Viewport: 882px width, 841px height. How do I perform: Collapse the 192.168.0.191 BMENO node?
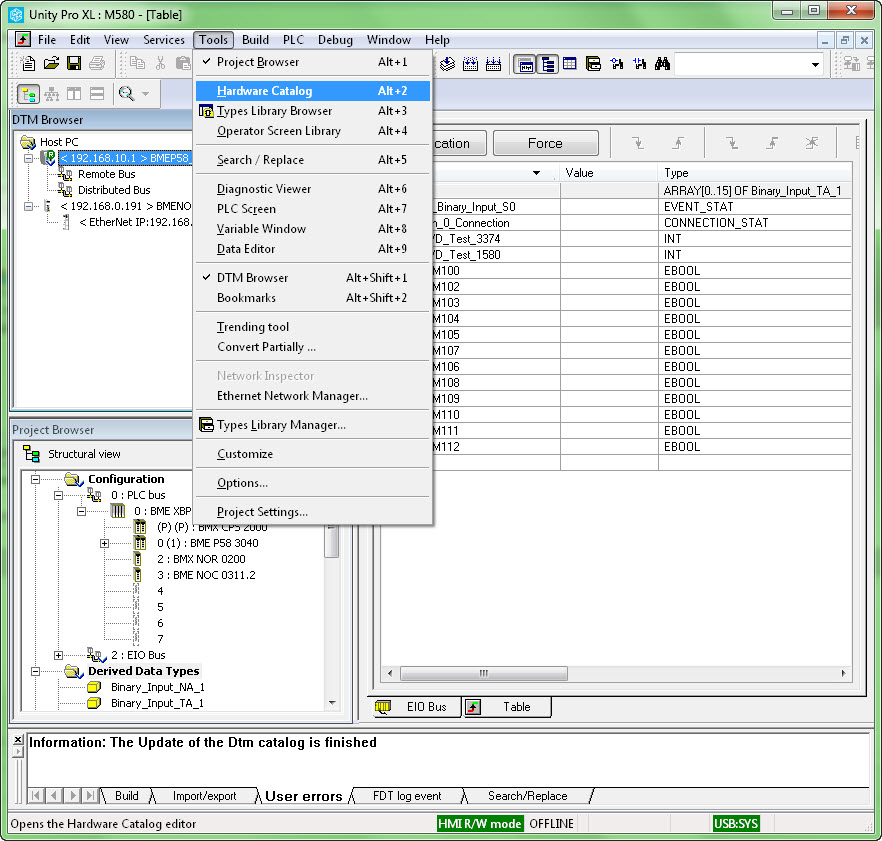click(x=28, y=206)
